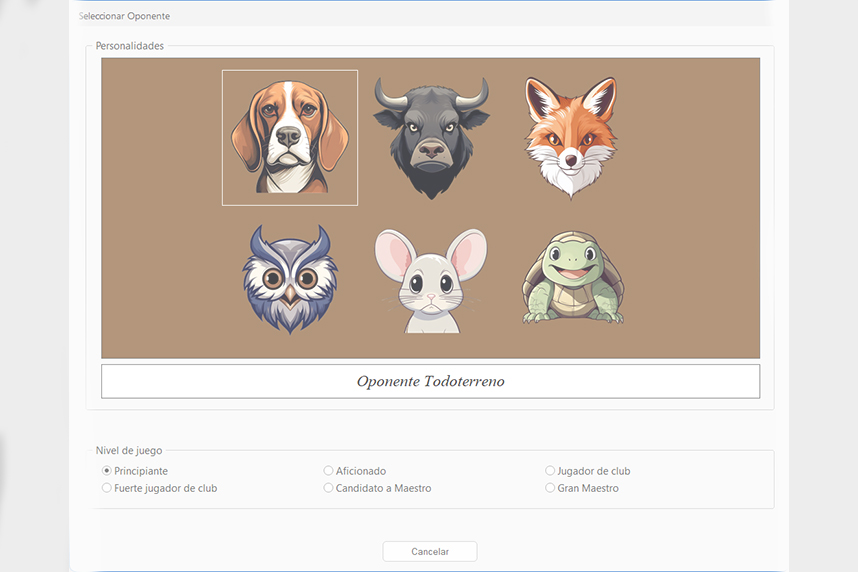Click the Oponente Todoterreno description box
This screenshot has height=572, width=858.
tap(431, 382)
